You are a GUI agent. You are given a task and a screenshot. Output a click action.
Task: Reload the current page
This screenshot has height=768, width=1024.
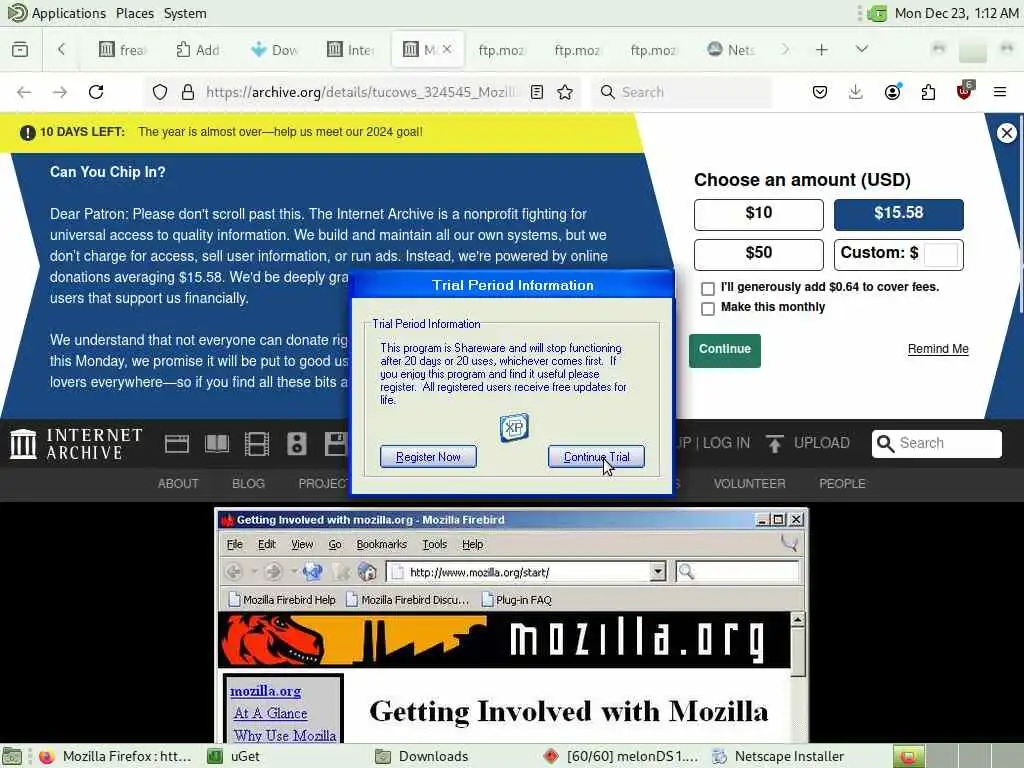pos(96,92)
